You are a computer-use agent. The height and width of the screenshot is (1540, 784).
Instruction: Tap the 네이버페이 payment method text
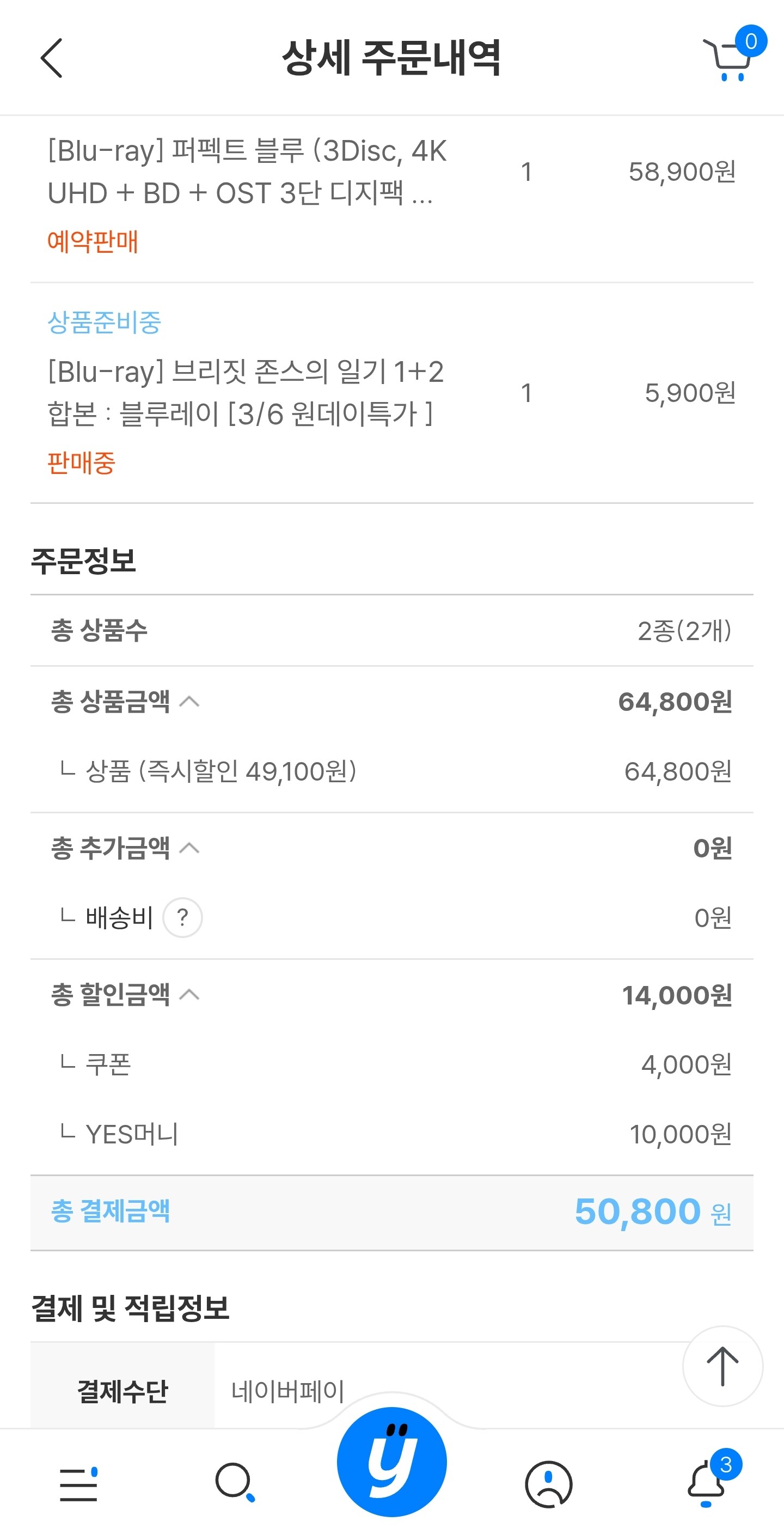[x=288, y=1391]
